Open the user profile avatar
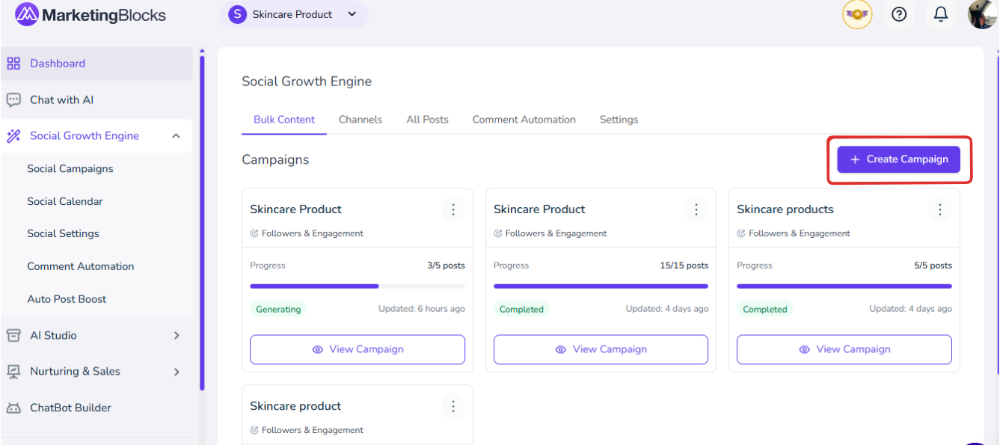Viewport: 1000px width, 445px height. coord(982,15)
